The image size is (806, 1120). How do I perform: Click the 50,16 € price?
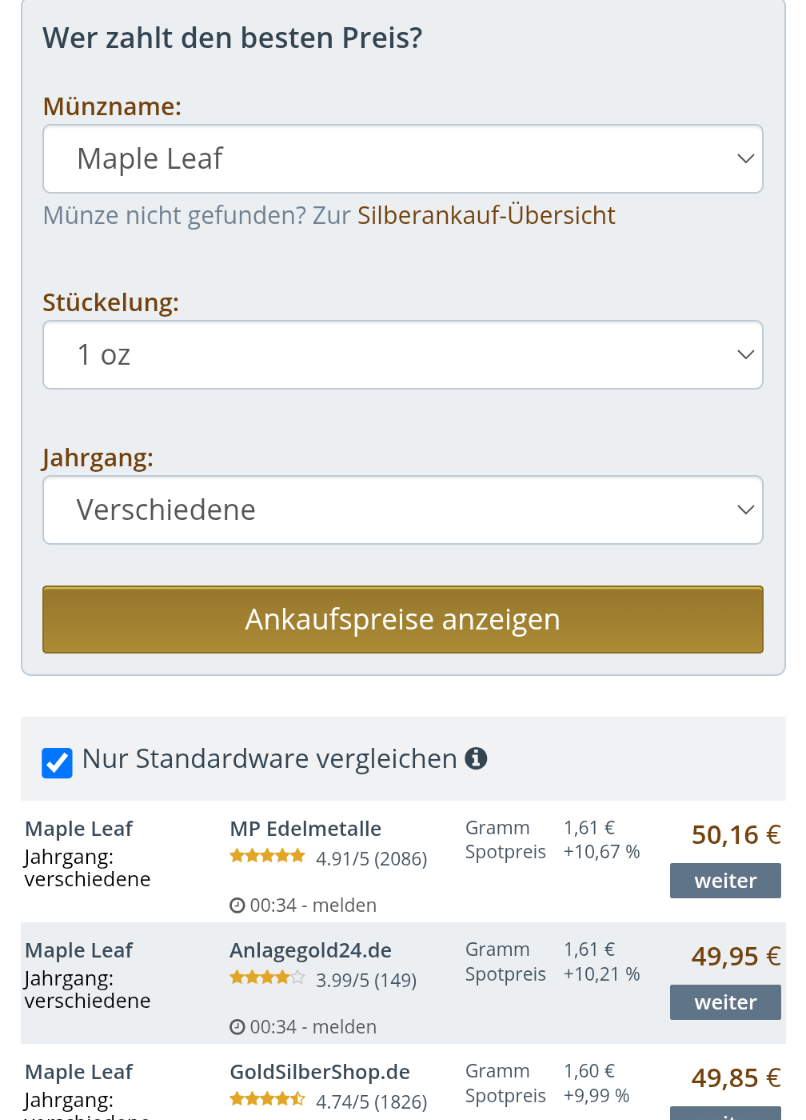735,835
